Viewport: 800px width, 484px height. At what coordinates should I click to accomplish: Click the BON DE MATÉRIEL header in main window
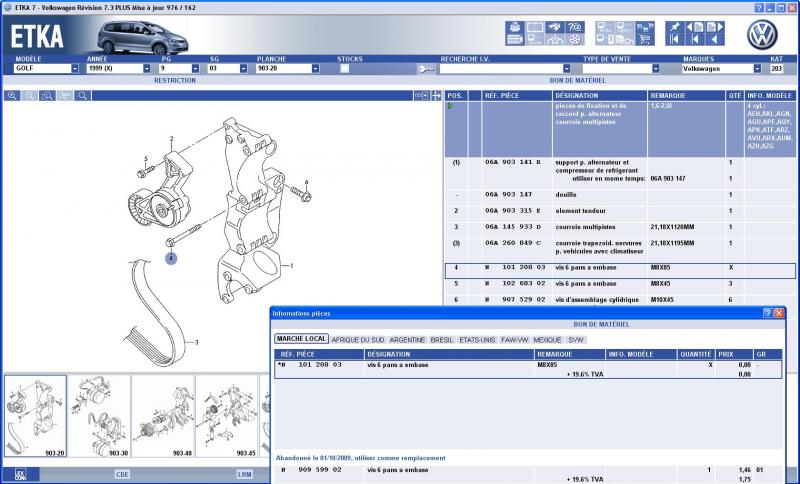pyautogui.click(x=578, y=81)
